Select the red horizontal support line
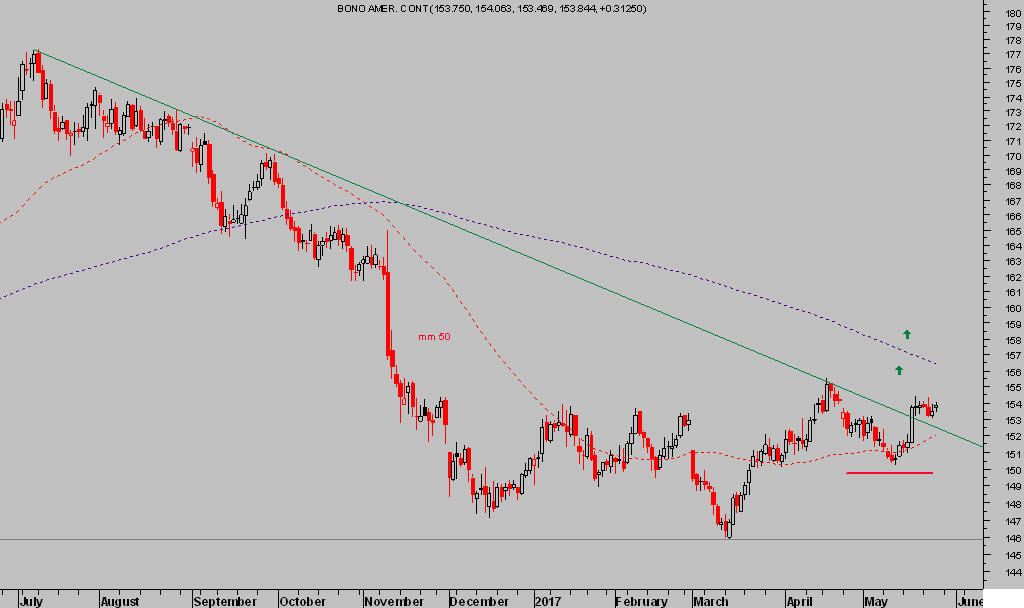Screen dimensions: 1024x608 tap(889, 473)
